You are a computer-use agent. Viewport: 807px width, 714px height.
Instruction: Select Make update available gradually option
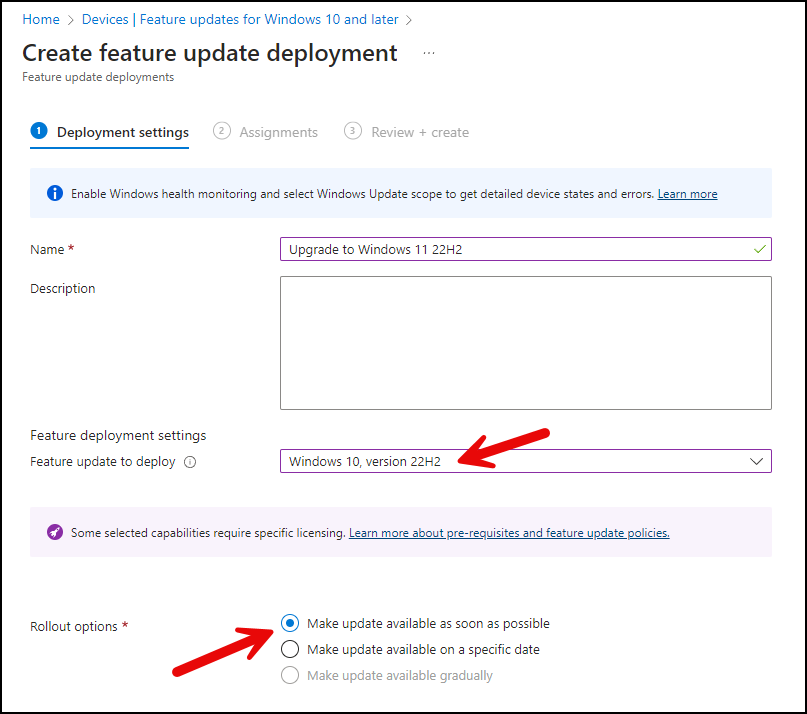click(x=290, y=675)
